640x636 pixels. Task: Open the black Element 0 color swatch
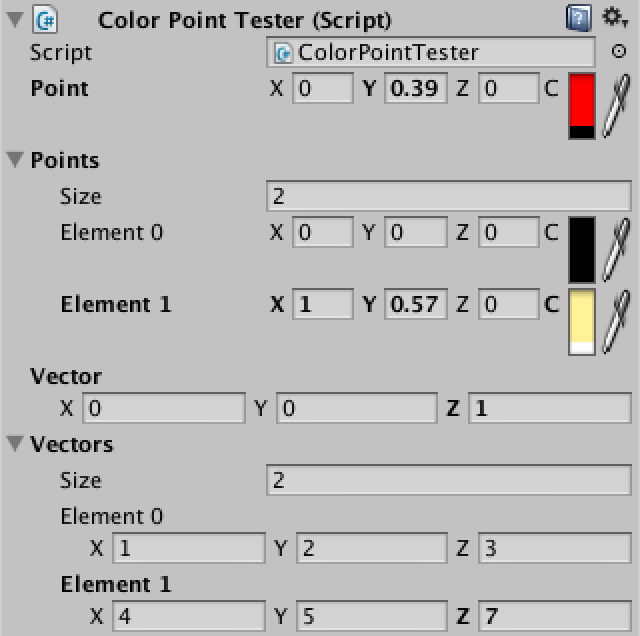(582, 250)
